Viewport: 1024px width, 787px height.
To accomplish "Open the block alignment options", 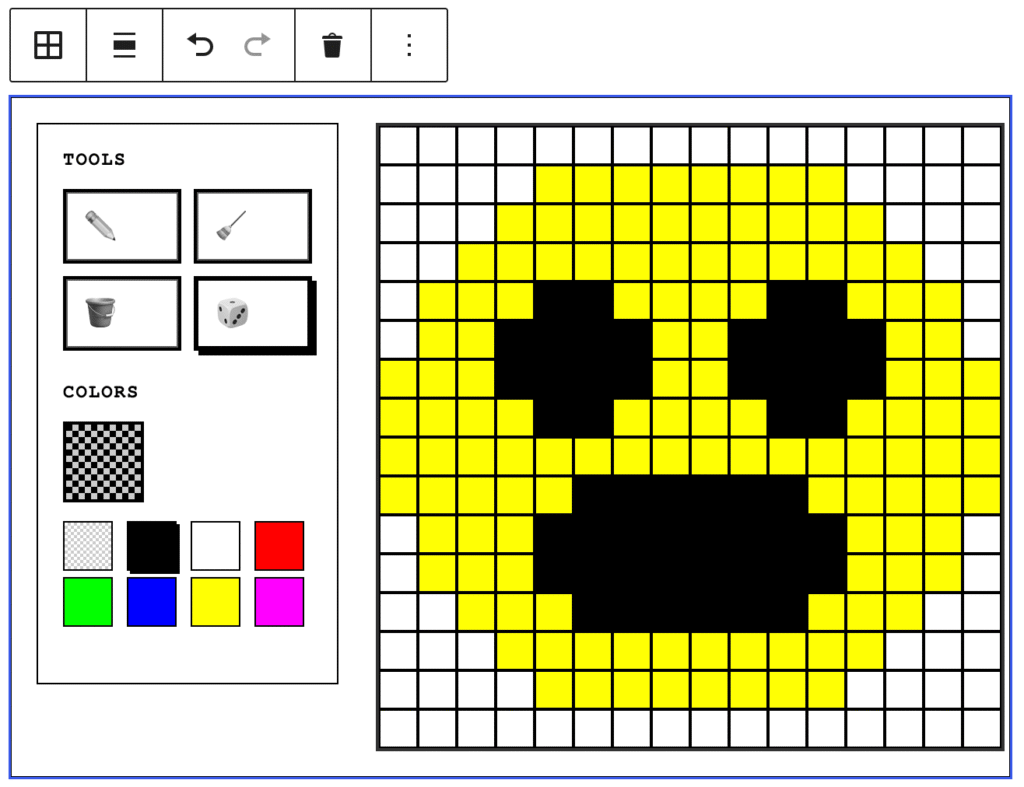I will click(124, 45).
